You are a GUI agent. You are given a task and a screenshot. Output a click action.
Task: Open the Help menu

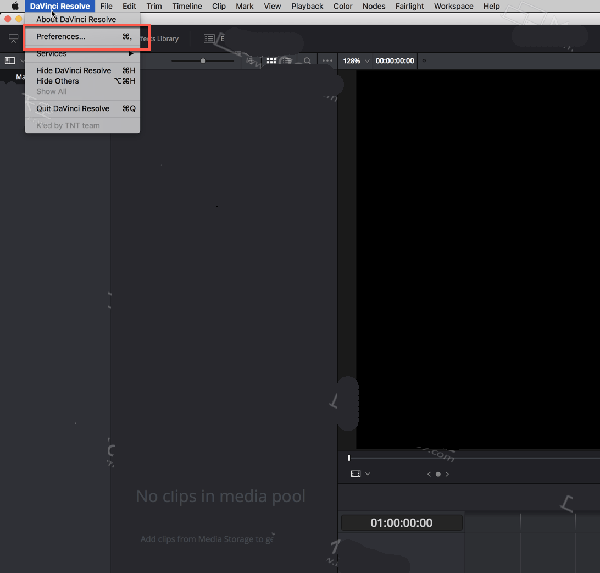pos(491,6)
